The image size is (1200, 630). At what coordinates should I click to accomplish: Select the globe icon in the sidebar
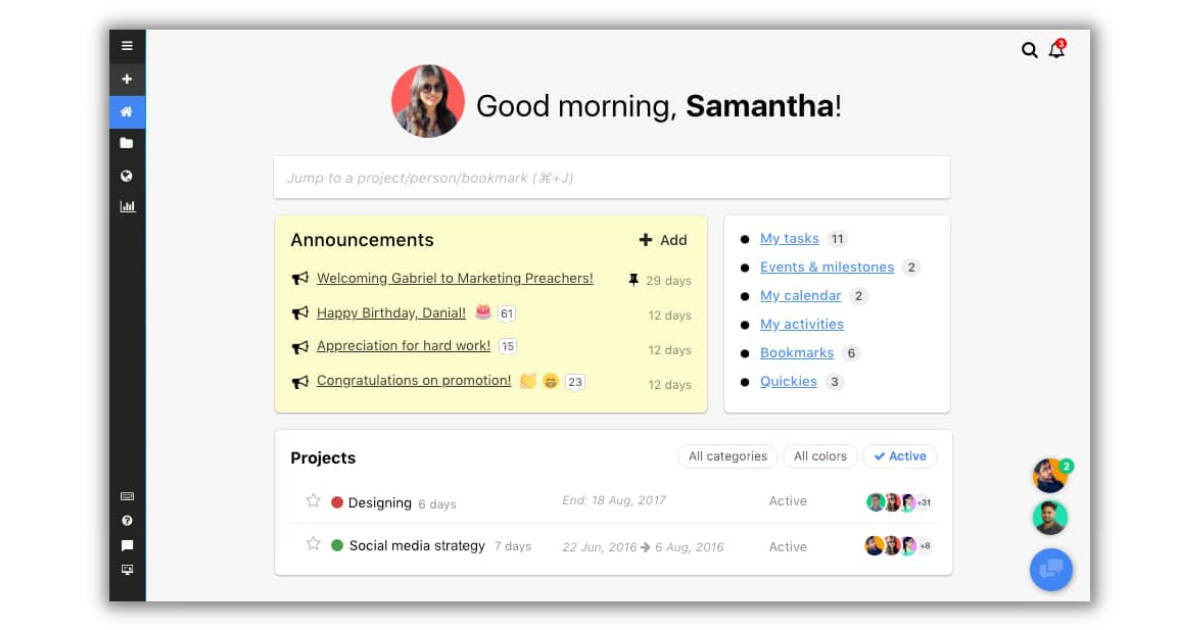click(x=126, y=175)
